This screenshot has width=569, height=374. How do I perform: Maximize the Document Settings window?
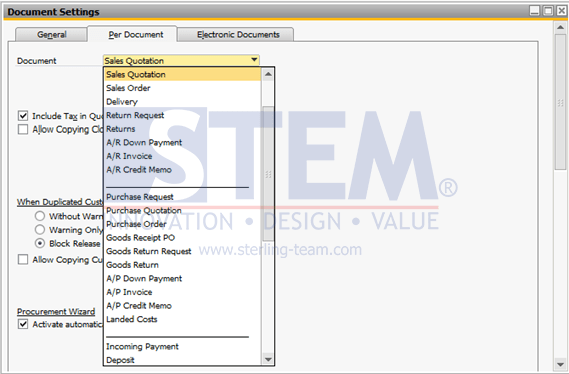[548, 11]
